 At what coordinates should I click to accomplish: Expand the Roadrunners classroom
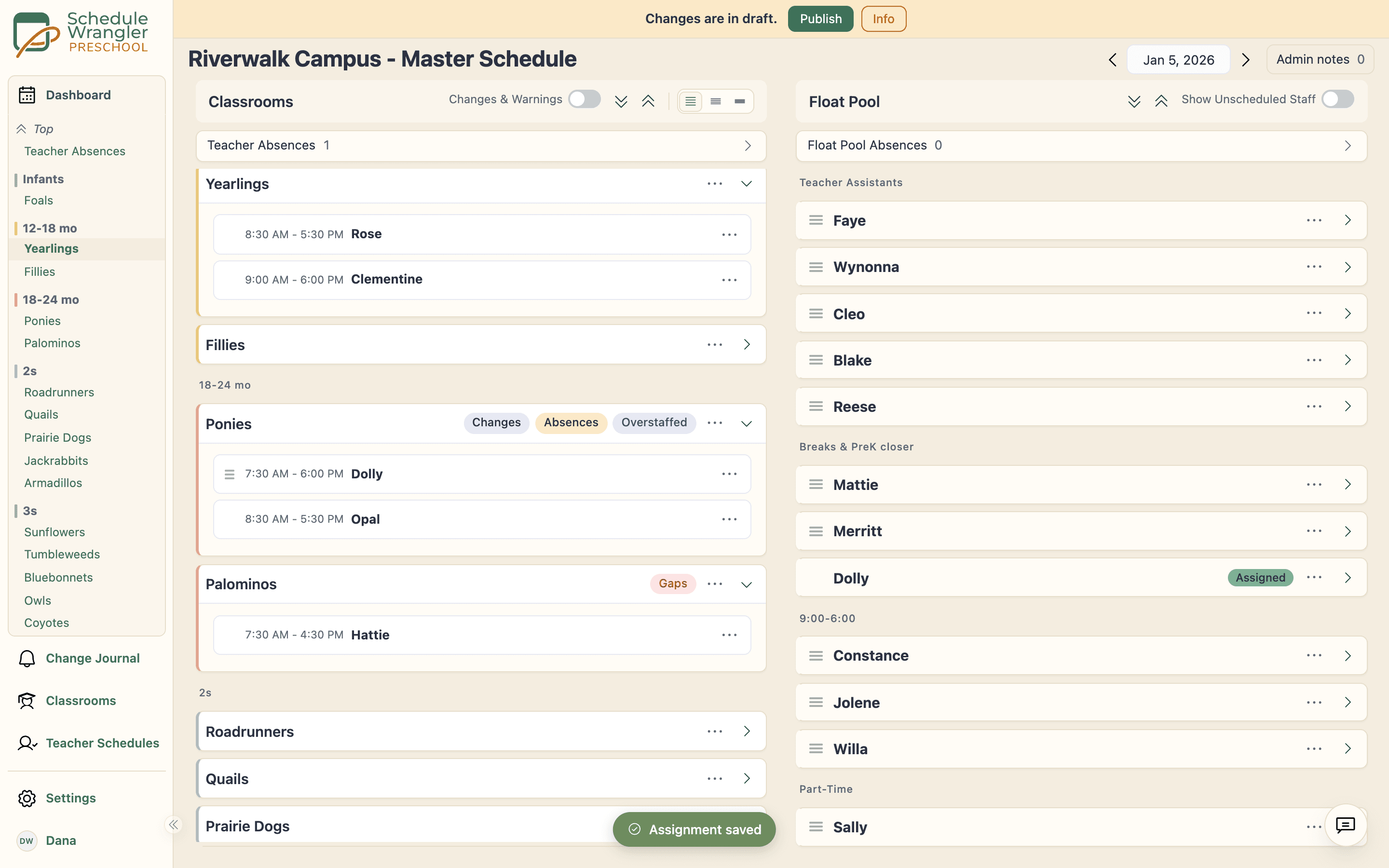pos(747,732)
